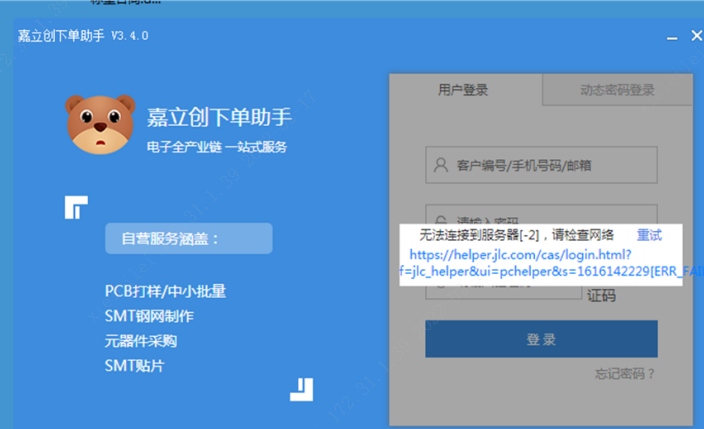The height and width of the screenshot is (429, 704).
Task: Select the SMT贴片 service item
Action: [x=134, y=366]
